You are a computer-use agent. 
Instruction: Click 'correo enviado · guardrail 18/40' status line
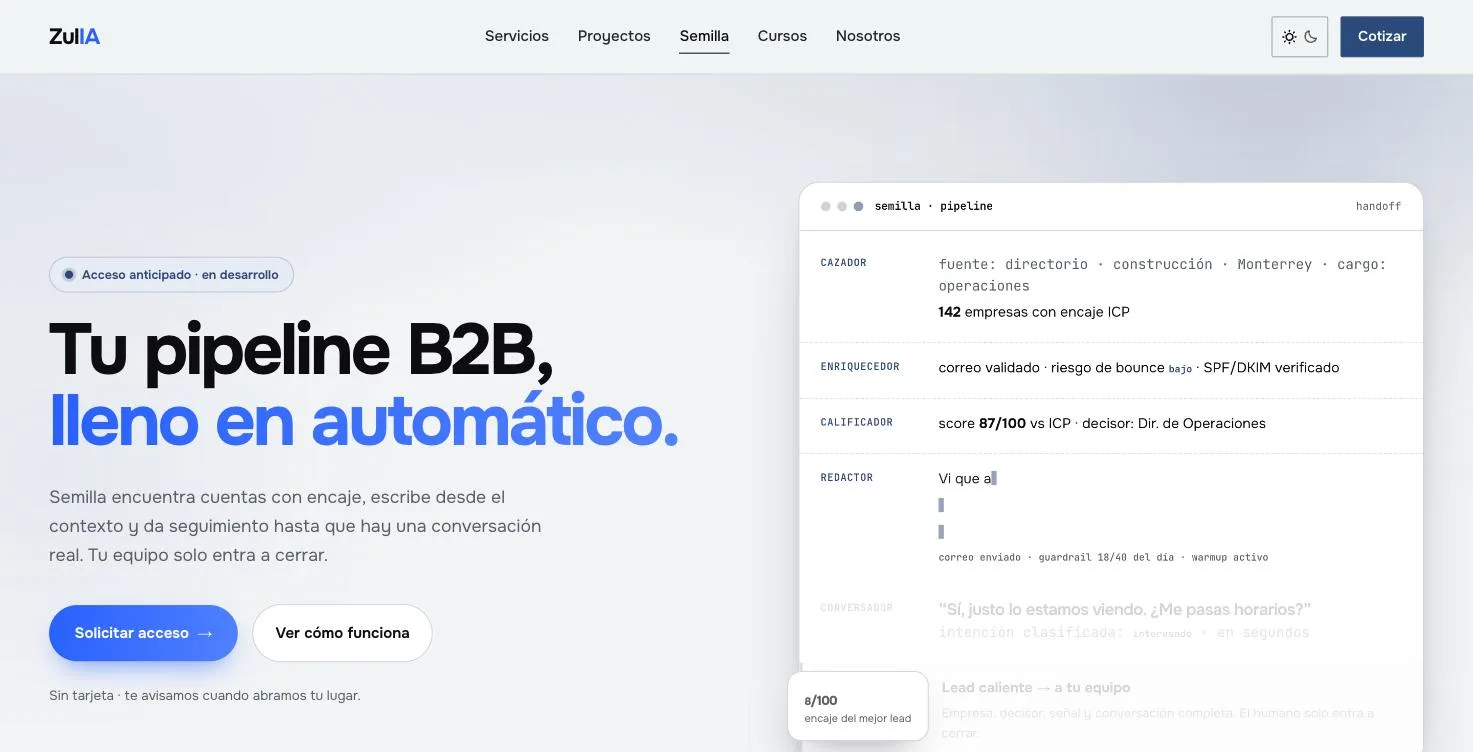1103,557
